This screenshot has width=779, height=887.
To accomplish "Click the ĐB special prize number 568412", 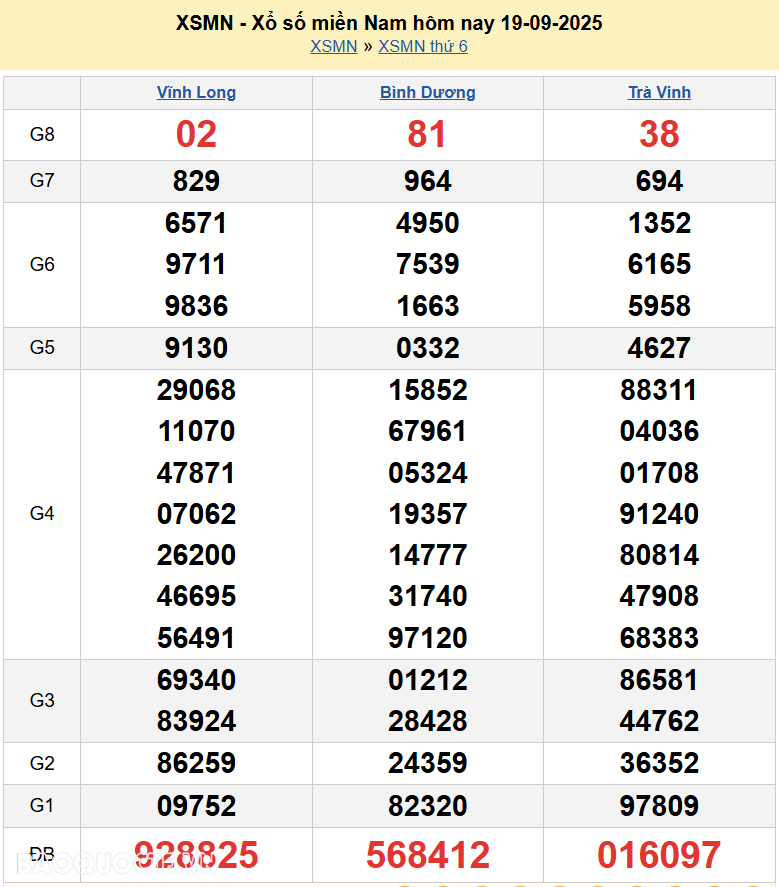I will [427, 855].
